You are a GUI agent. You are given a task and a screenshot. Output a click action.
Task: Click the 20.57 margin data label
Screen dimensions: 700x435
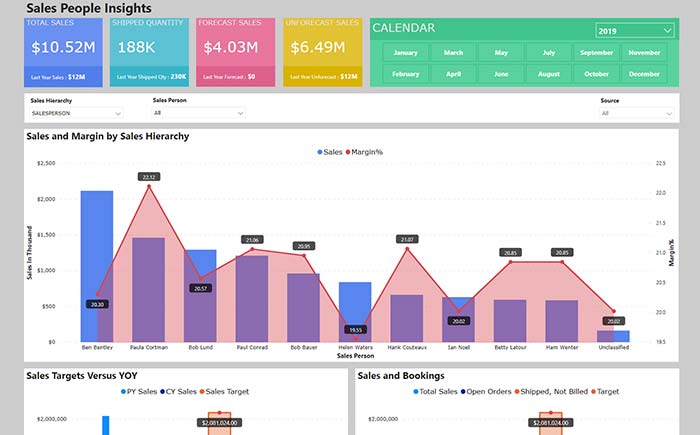click(x=200, y=289)
